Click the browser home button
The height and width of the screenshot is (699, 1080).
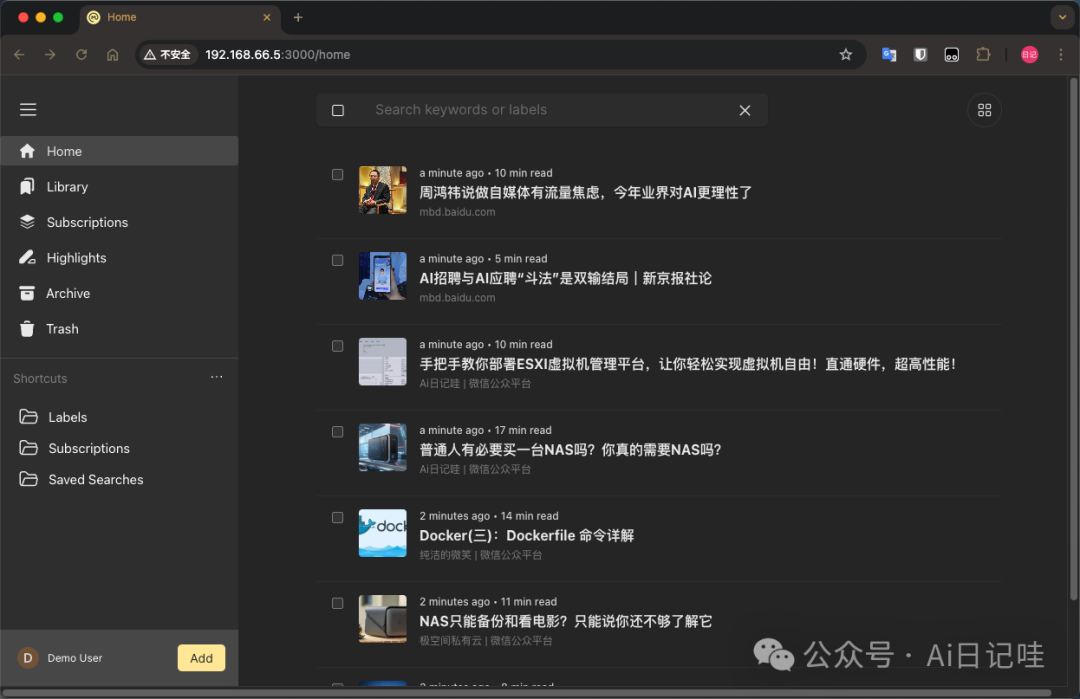click(x=113, y=54)
